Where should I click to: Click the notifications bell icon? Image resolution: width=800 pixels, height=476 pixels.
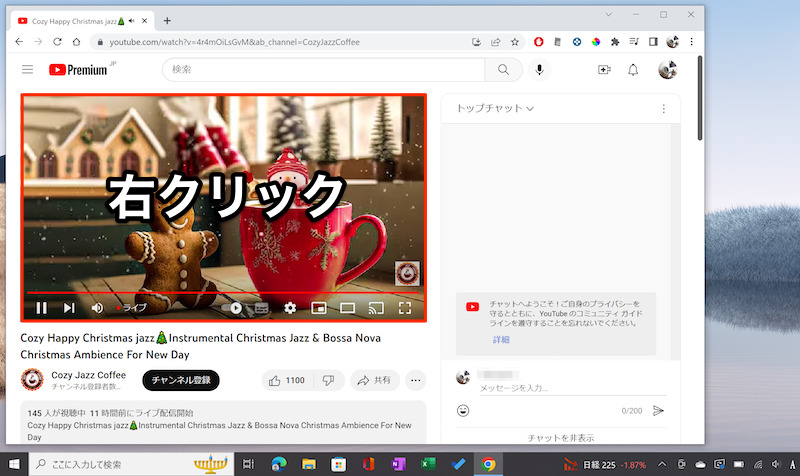coord(633,70)
